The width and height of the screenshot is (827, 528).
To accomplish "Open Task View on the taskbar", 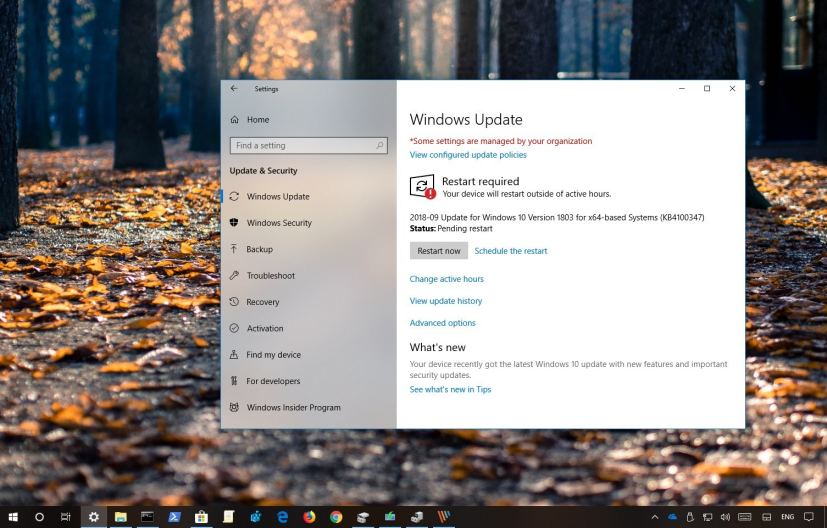I will 65,517.
